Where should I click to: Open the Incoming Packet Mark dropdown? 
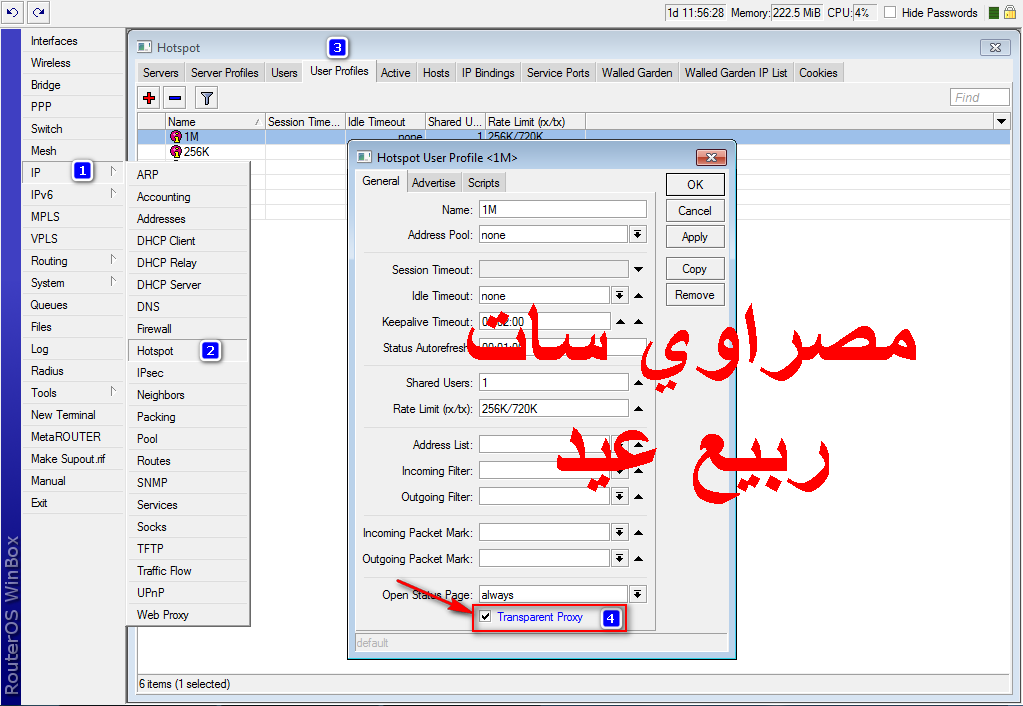click(x=619, y=532)
